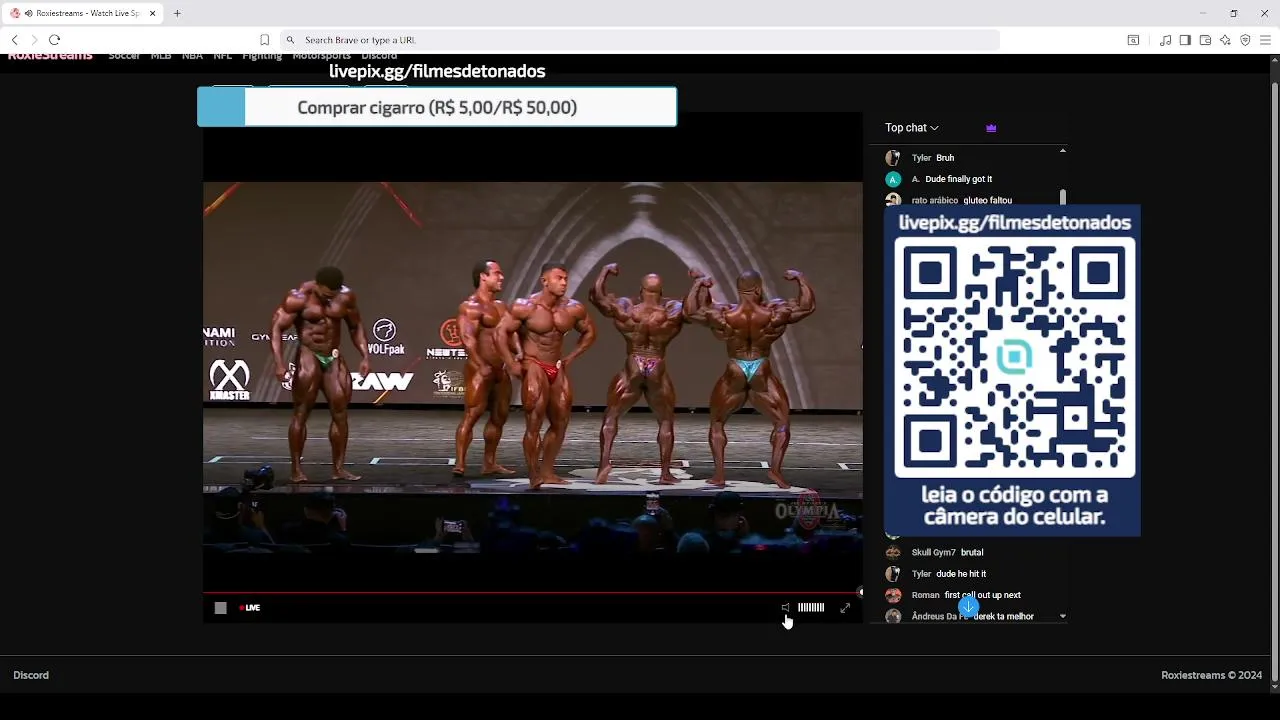Click the "first call out up next" message
The image size is (1280, 720).
click(983, 595)
